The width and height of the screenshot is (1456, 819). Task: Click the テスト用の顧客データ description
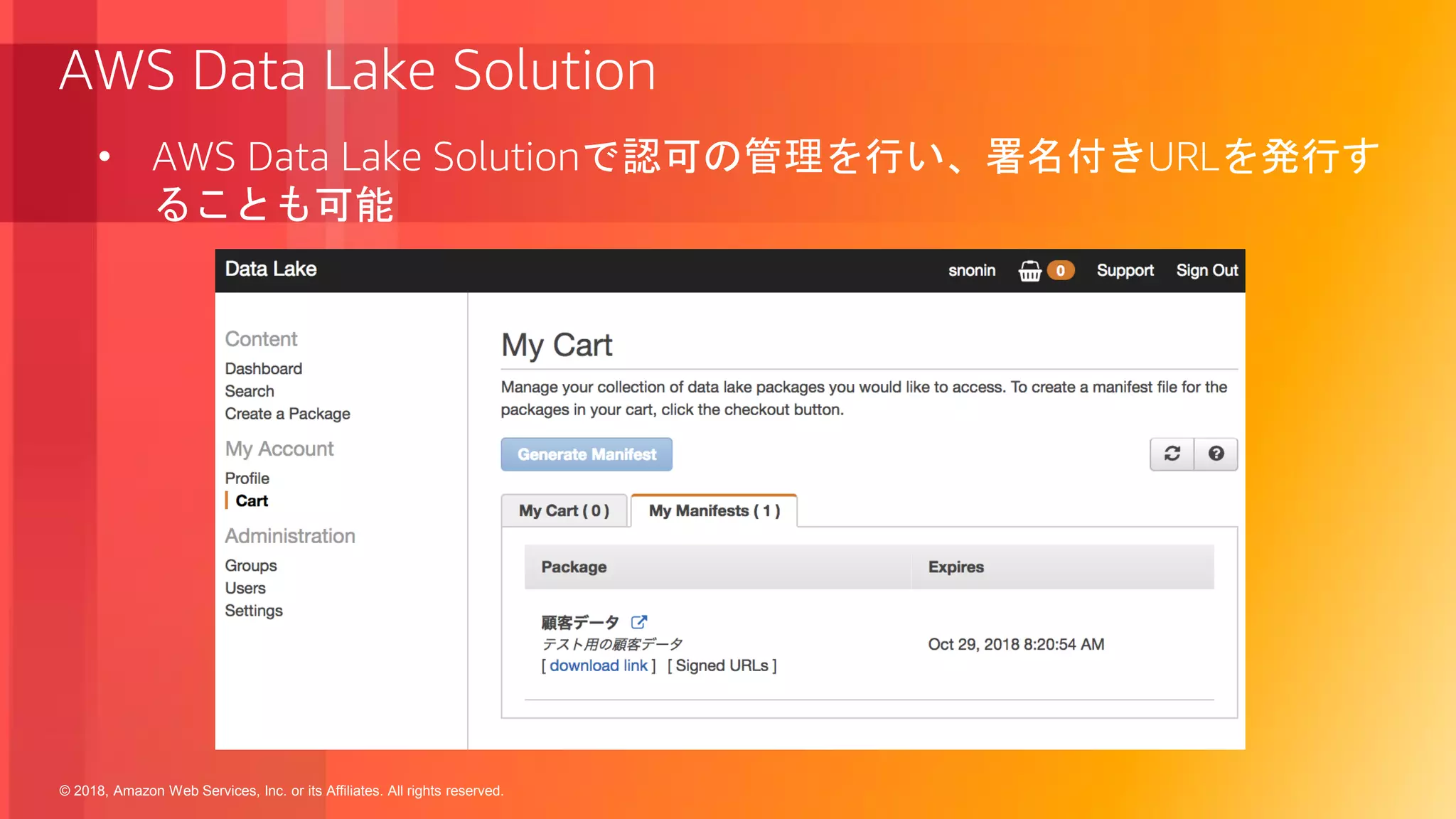(x=611, y=644)
